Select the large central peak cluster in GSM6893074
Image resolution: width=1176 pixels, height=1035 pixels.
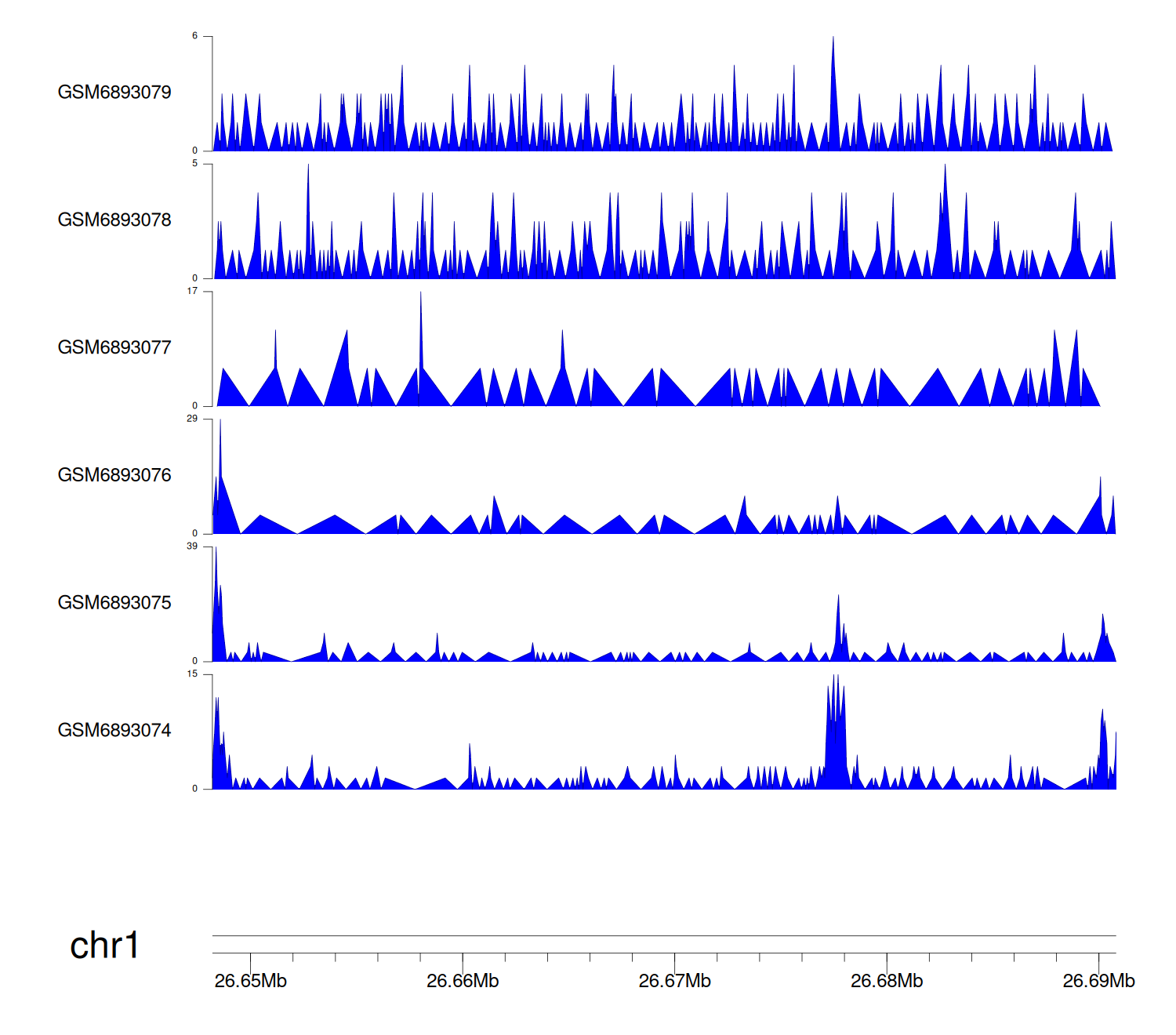point(836,737)
